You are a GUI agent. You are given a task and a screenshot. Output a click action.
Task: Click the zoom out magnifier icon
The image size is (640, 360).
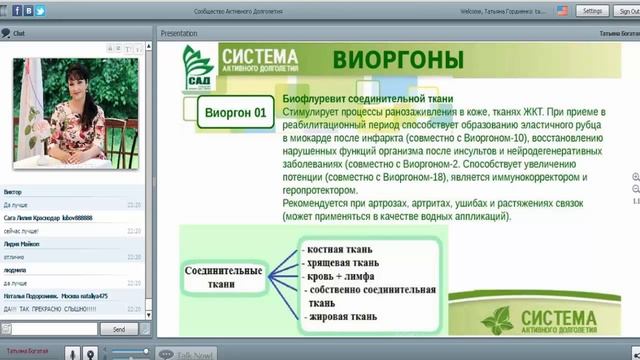(x=636, y=189)
